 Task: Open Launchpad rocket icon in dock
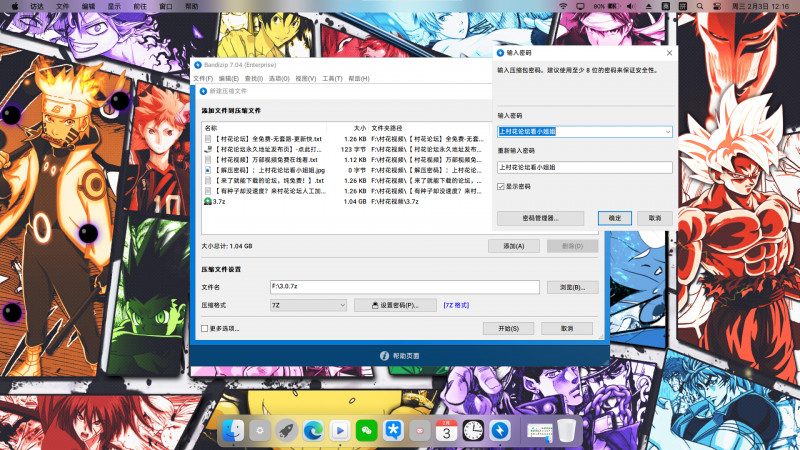tap(286, 430)
